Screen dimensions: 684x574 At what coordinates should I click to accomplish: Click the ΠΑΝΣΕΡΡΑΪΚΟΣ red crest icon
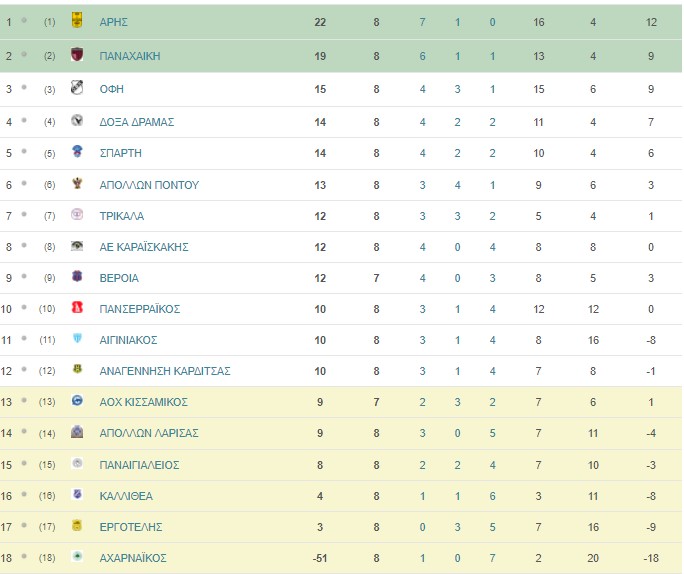[77, 307]
